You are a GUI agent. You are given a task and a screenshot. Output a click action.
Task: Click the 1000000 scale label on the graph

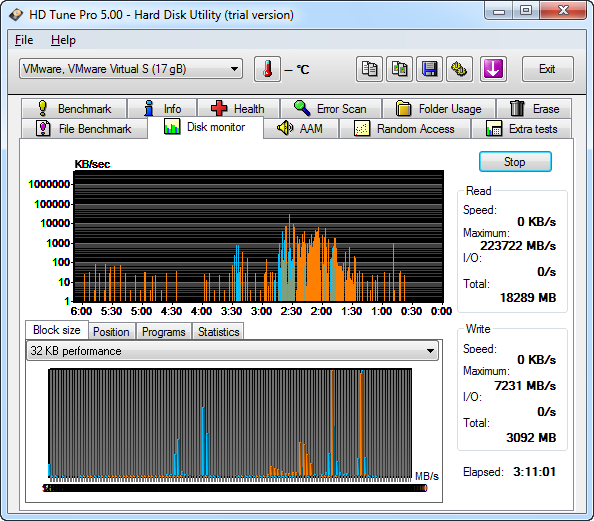point(49,184)
